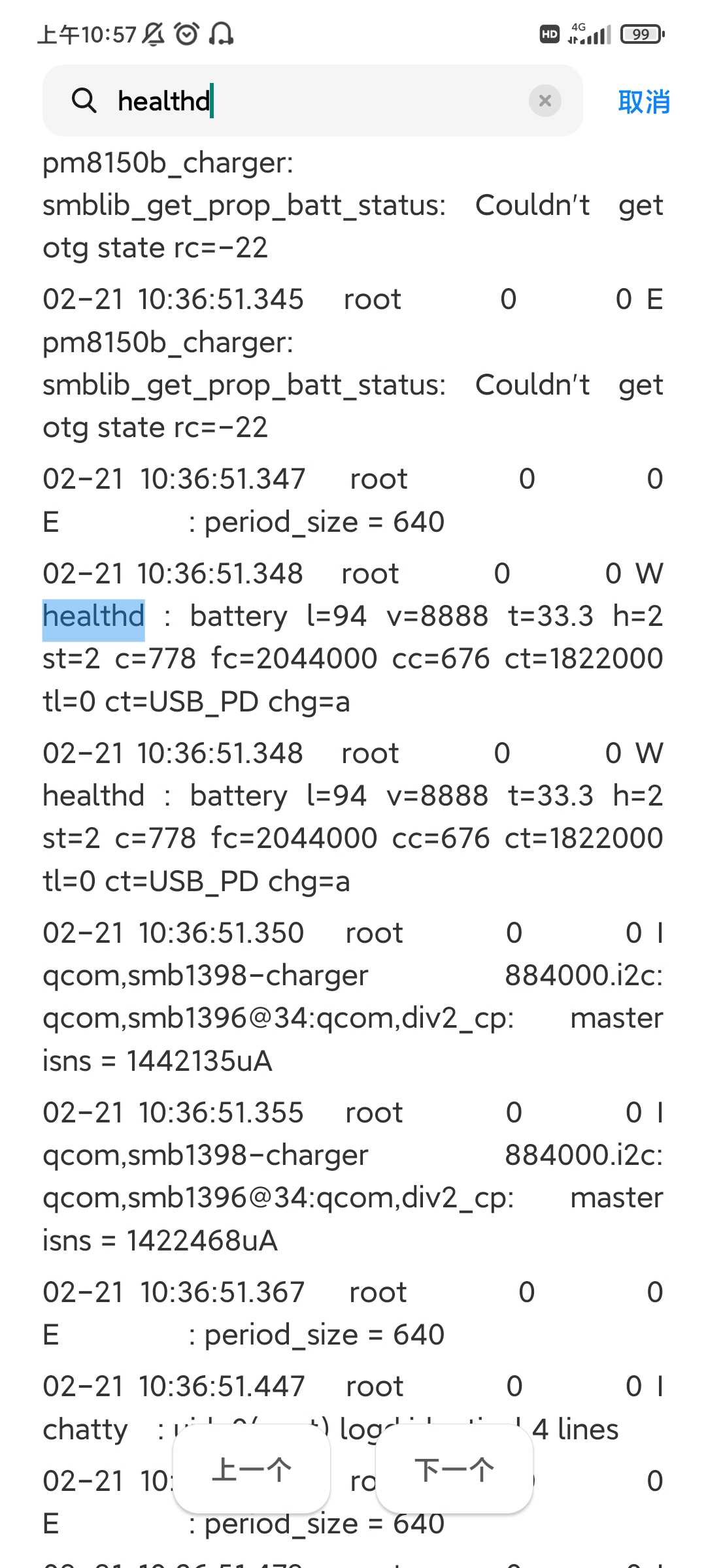Image resolution: width=706 pixels, height=1568 pixels.
Task: Clear the healthd search text
Action: pyautogui.click(x=545, y=101)
